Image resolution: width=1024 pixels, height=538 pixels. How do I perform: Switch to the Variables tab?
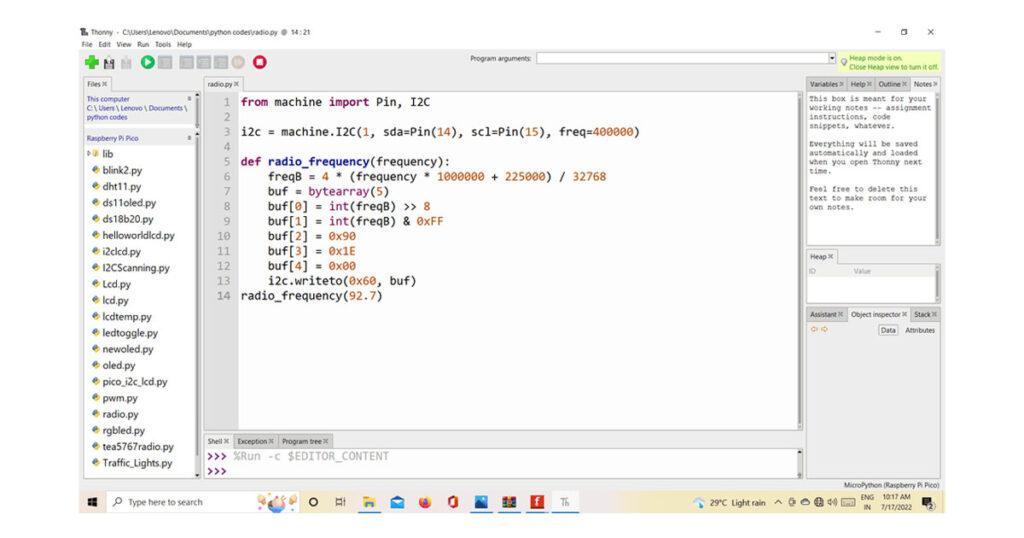point(824,84)
